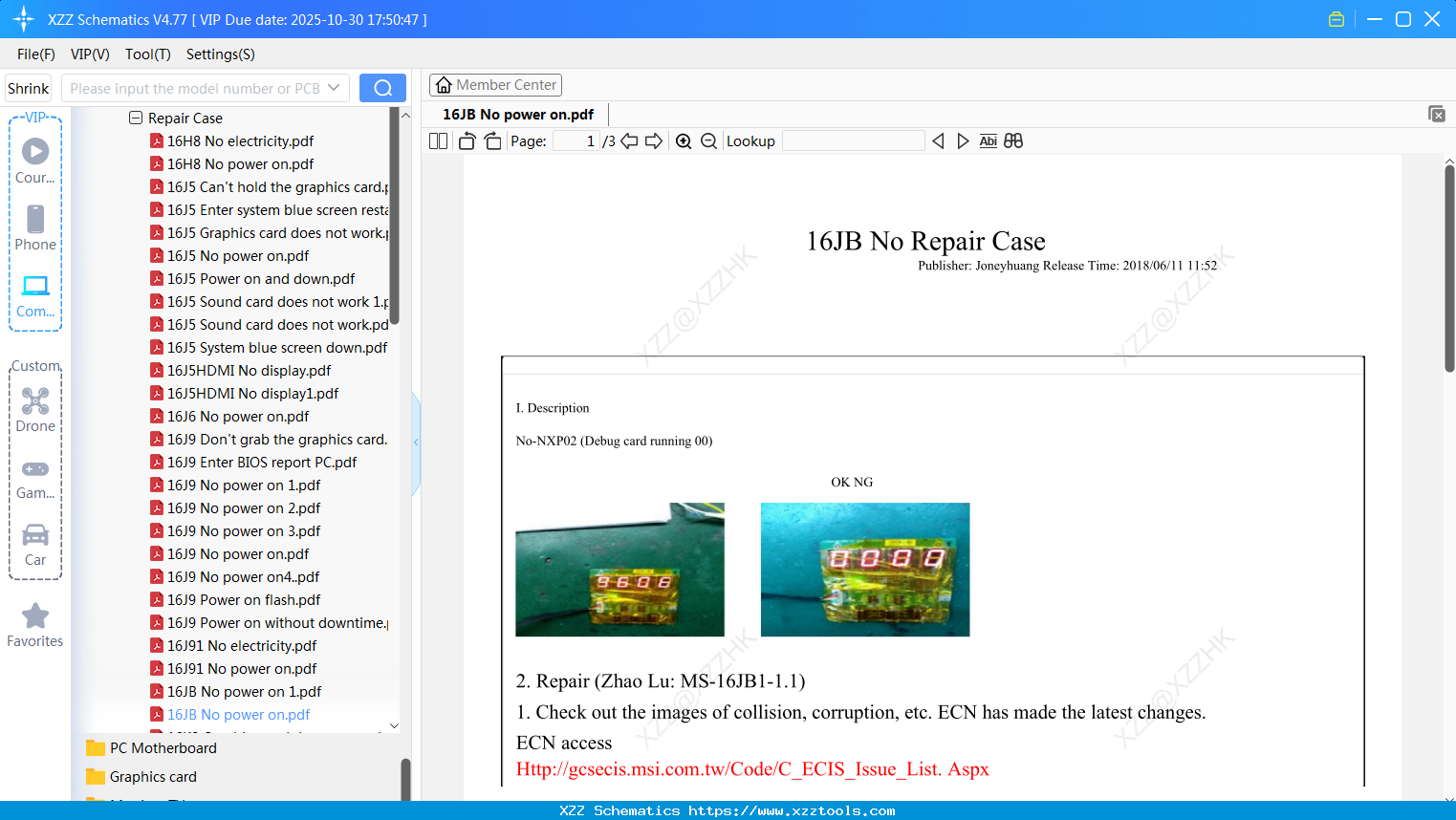The width and height of the screenshot is (1456, 820).
Task: Click the Lookup text field
Action: click(854, 141)
